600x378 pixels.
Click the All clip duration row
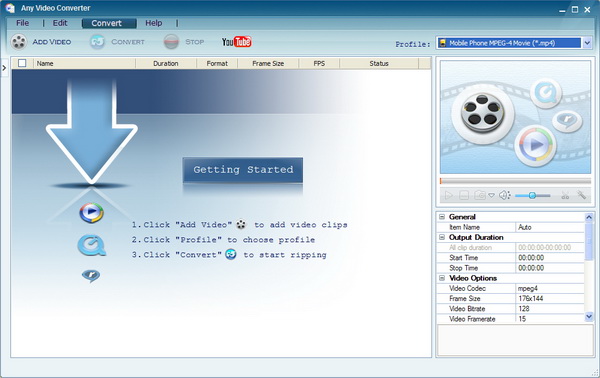coord(511,248)
